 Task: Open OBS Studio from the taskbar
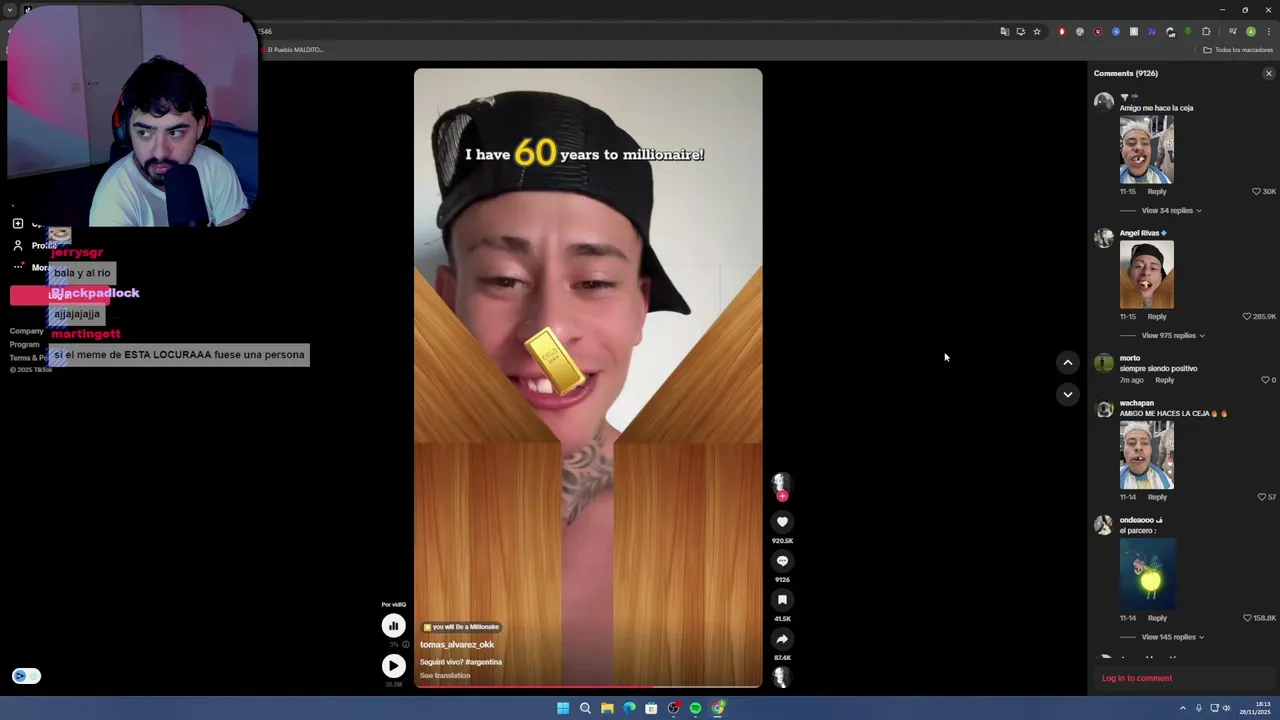673,708
